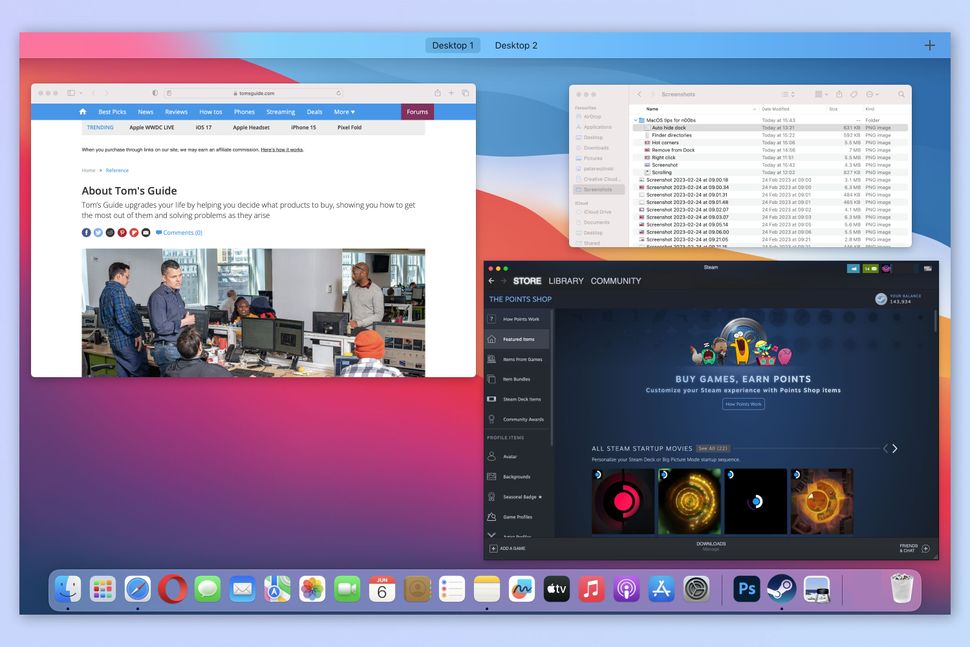Toggle the Safari sidebar visibility
The width and height of the screenshot is (970, 647).
coord(69,92)
